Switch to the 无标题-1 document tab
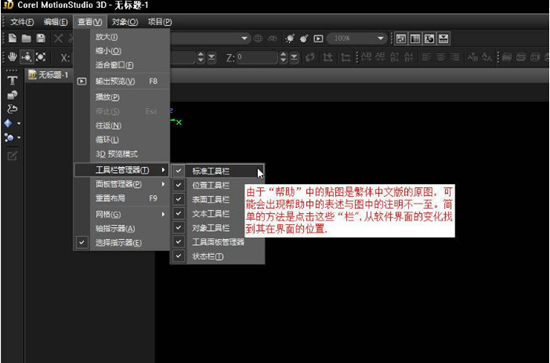550x363 pixels. point(48,75)
